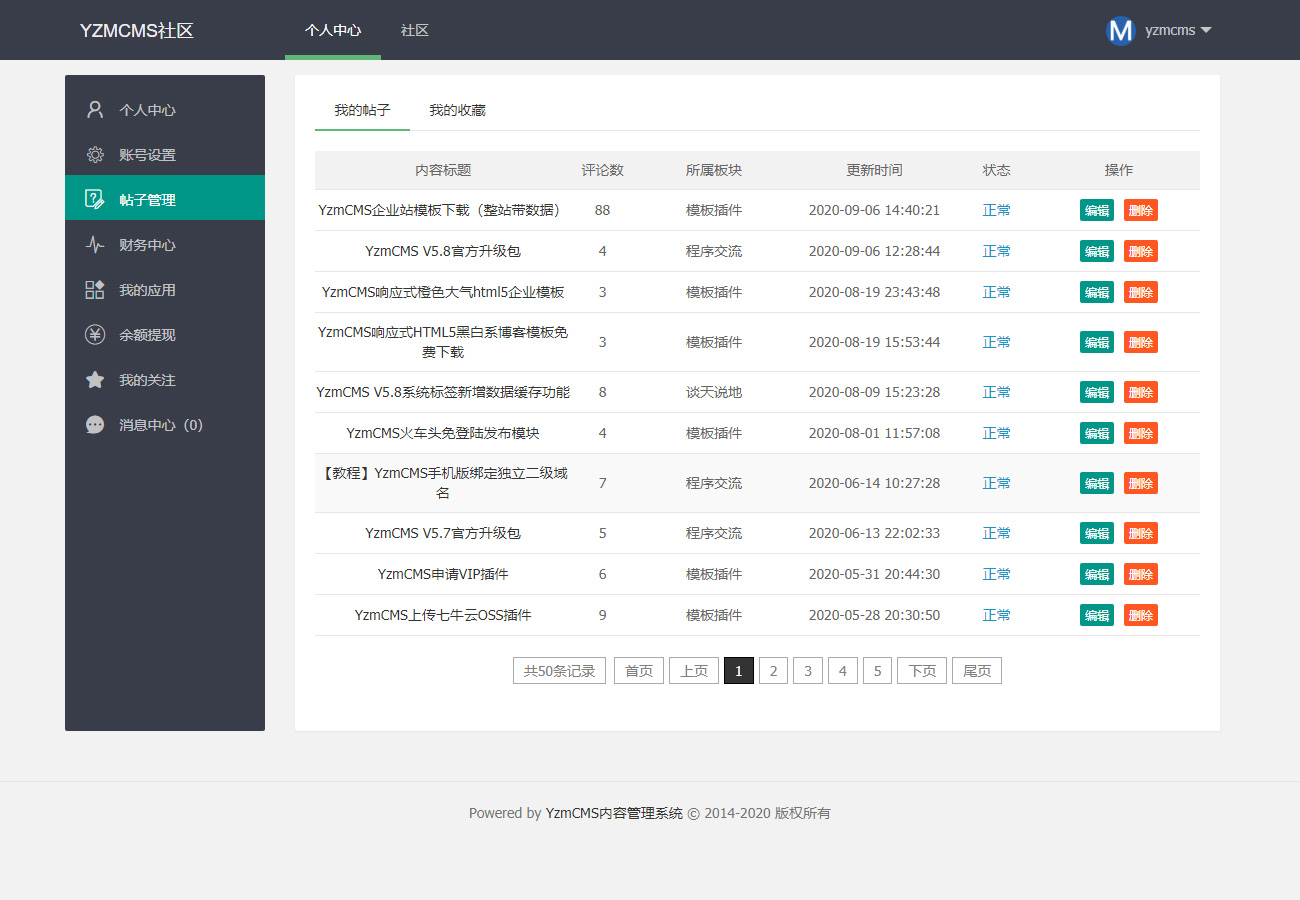This screenshot has width=1300, height=900.
Task: Open the YzmCMS内容管理系统 footer link
Action: click(614, 813)
